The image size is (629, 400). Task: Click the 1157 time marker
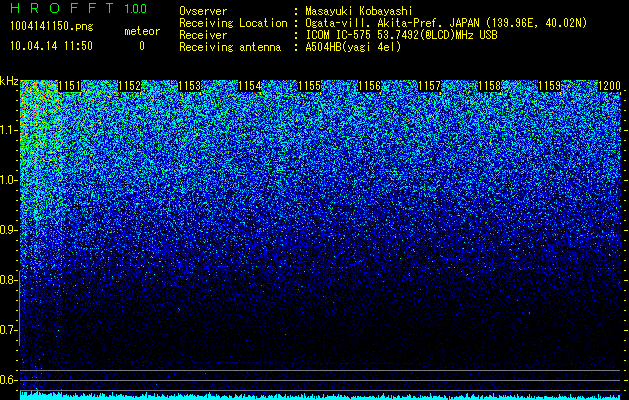[430, 86]
